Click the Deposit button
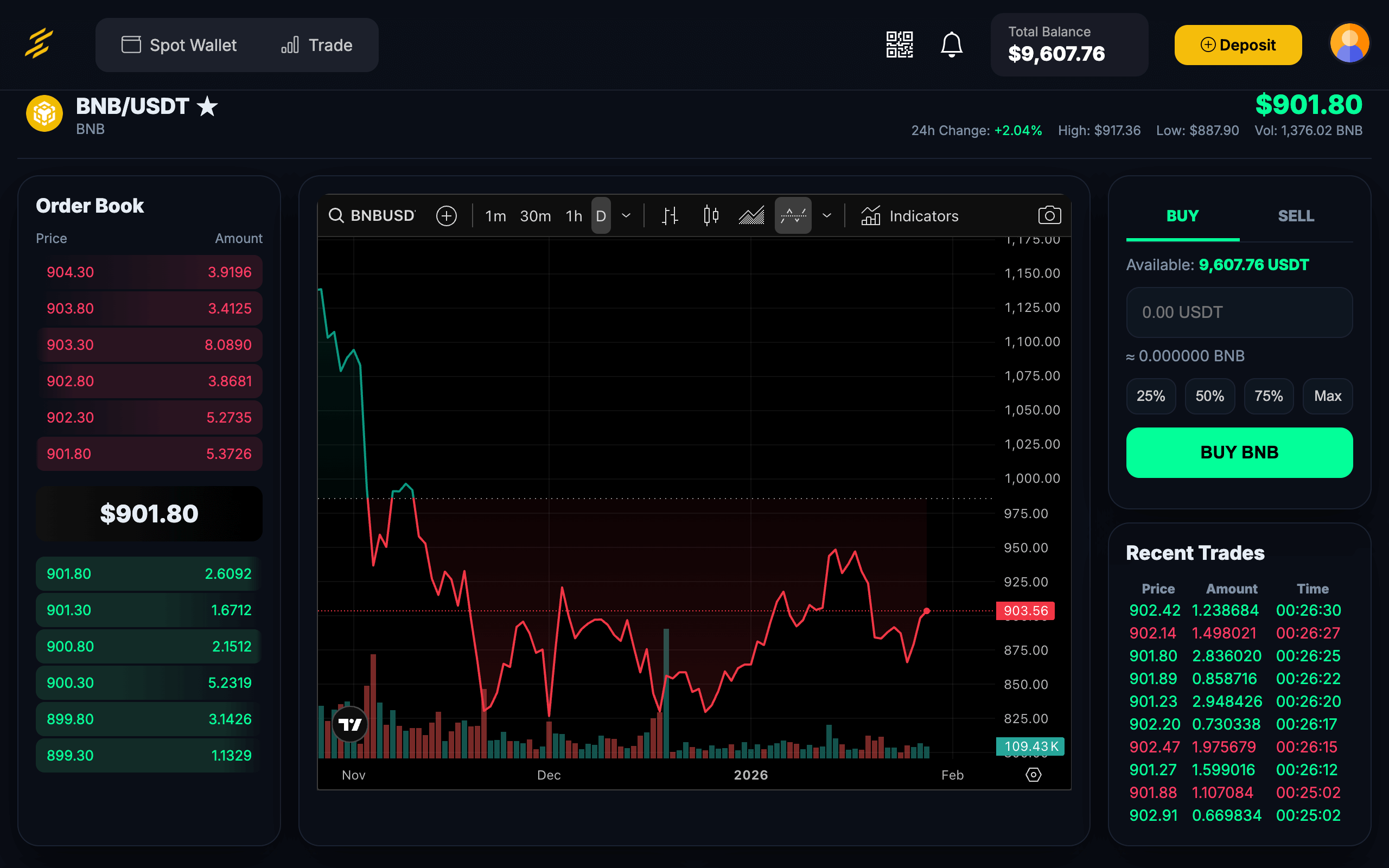The width and height of the screenshot is (1389, 868). click(x=1238, y=45)
